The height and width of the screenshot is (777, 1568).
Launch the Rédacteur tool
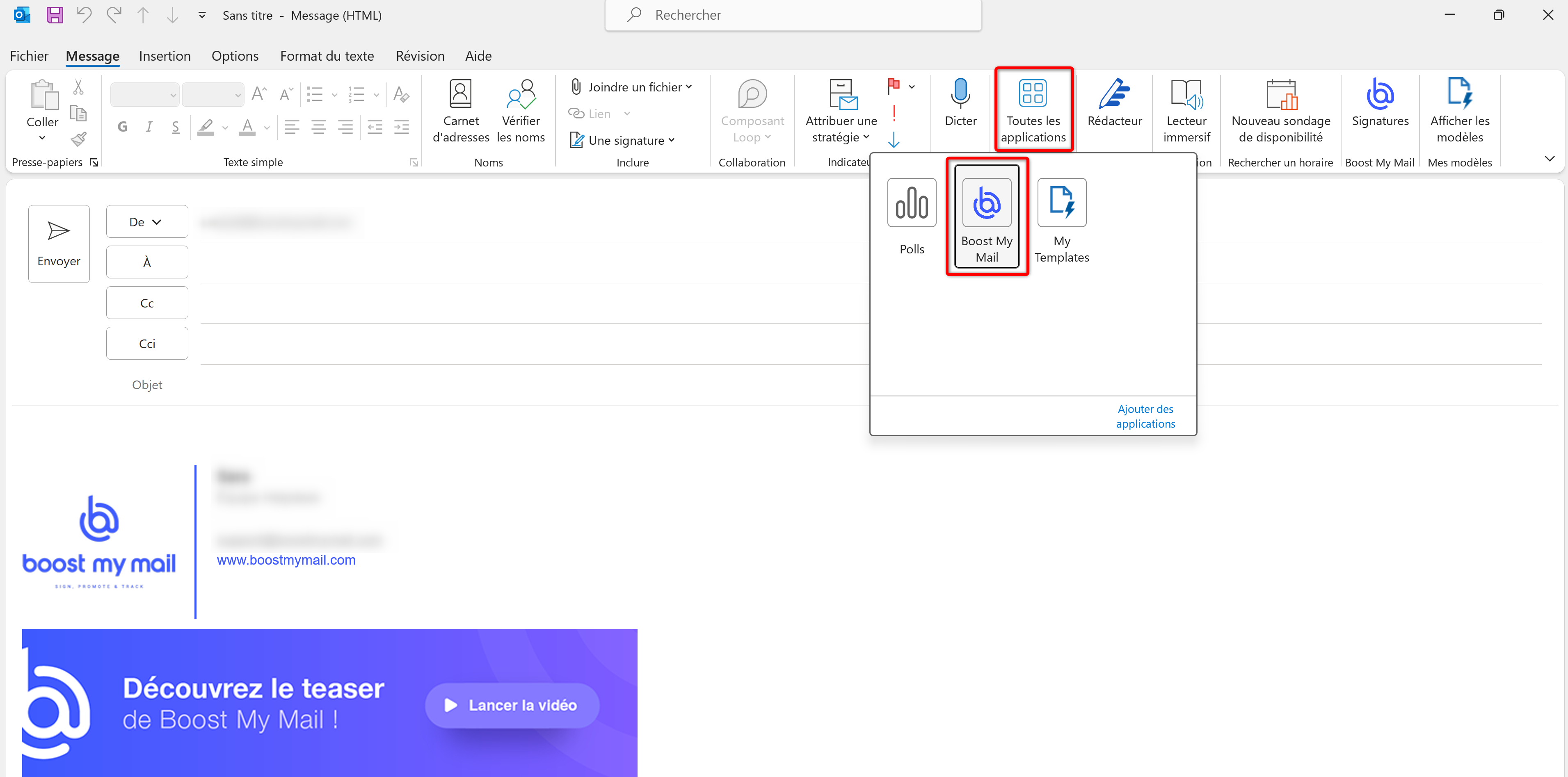click(1115, 109)
